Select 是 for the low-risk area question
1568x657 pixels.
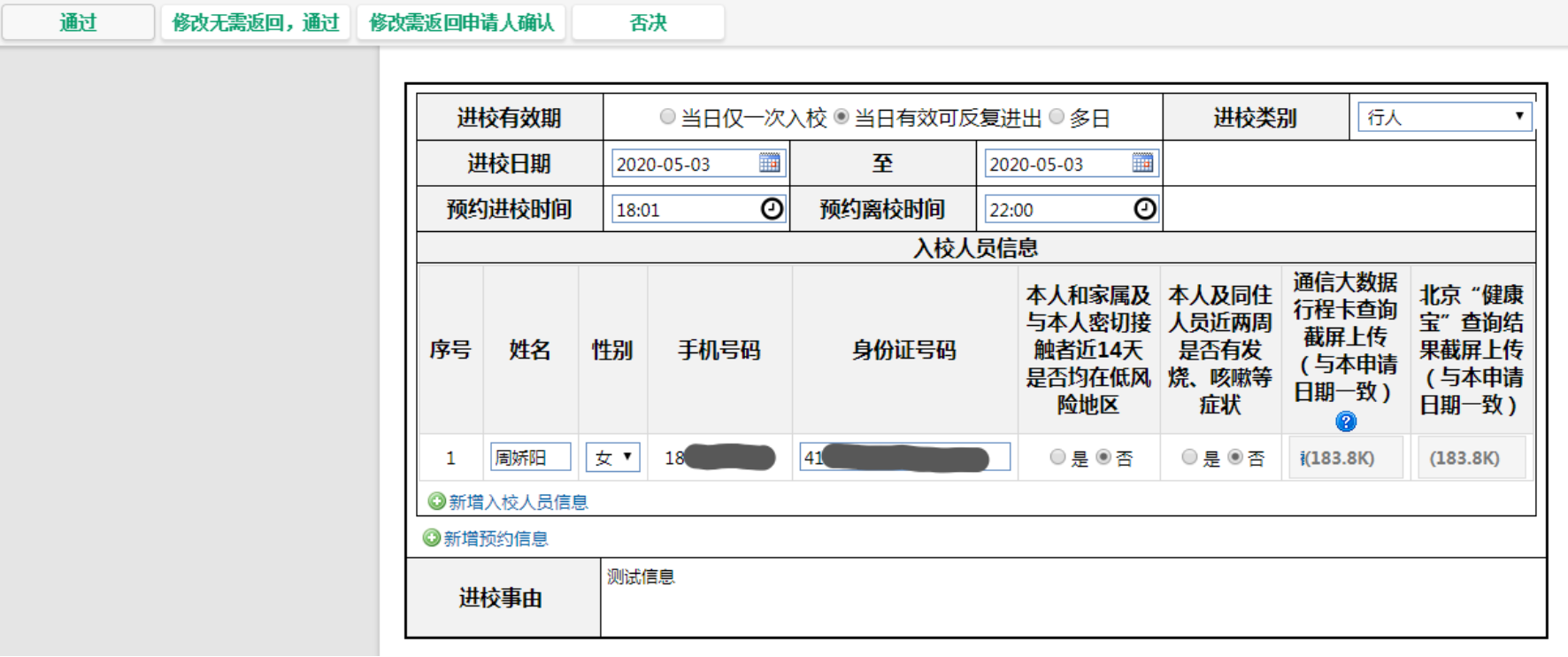click(x=1057, y=457)
